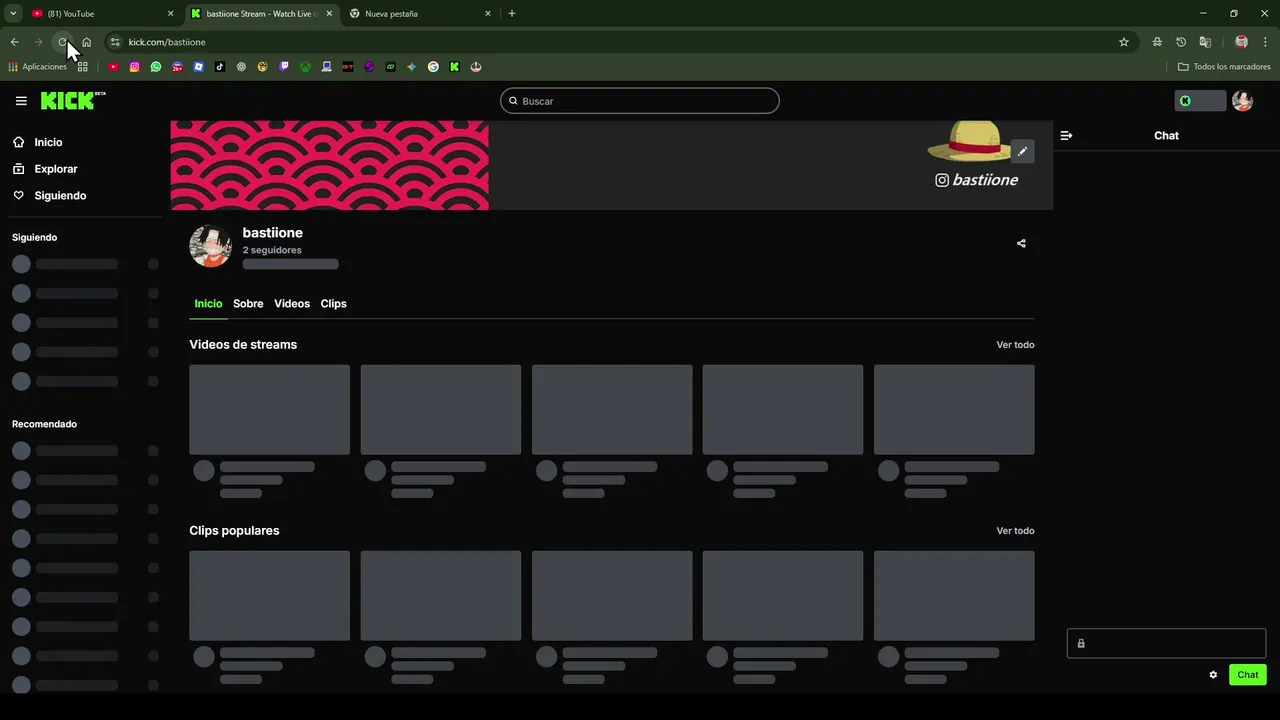Close the bastiione Stream browser tab

[329, 14]
